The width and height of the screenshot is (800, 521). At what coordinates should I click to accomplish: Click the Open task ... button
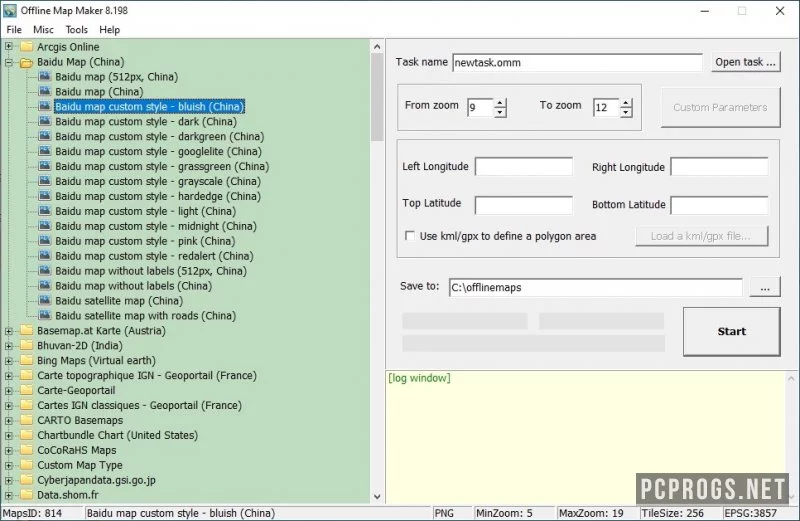click(745, 62)
